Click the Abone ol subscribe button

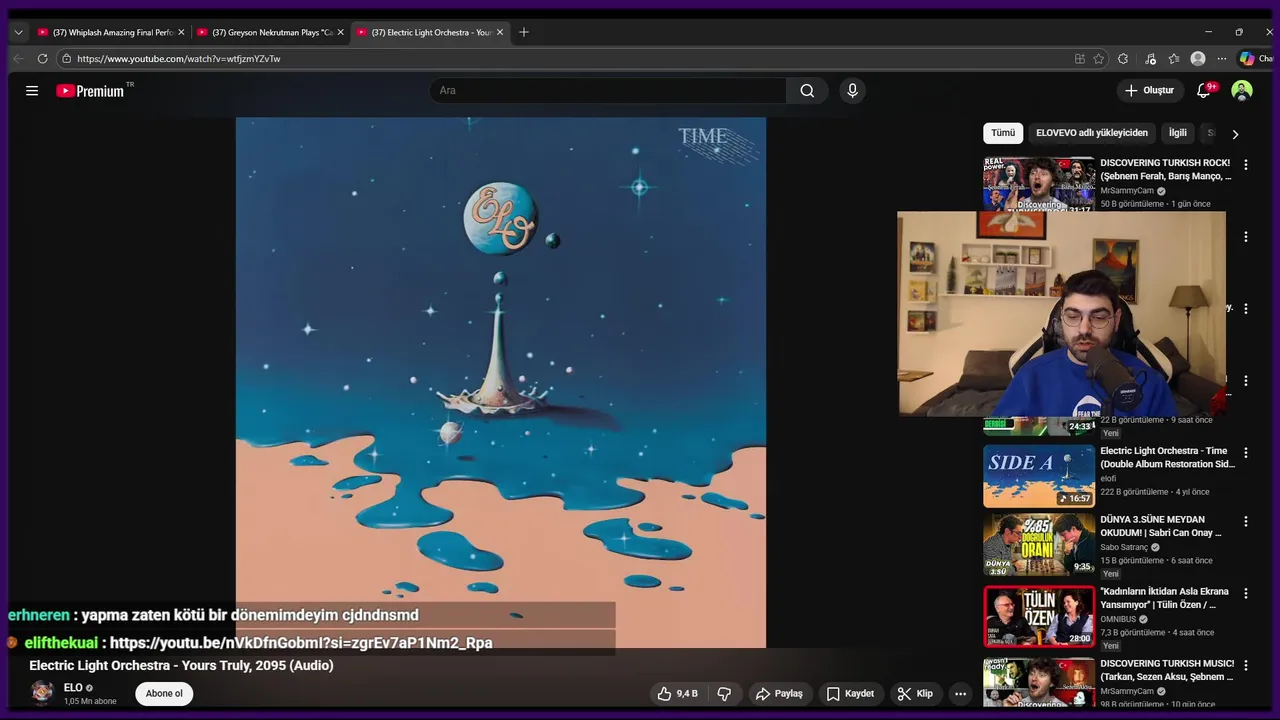click(164, 694)
